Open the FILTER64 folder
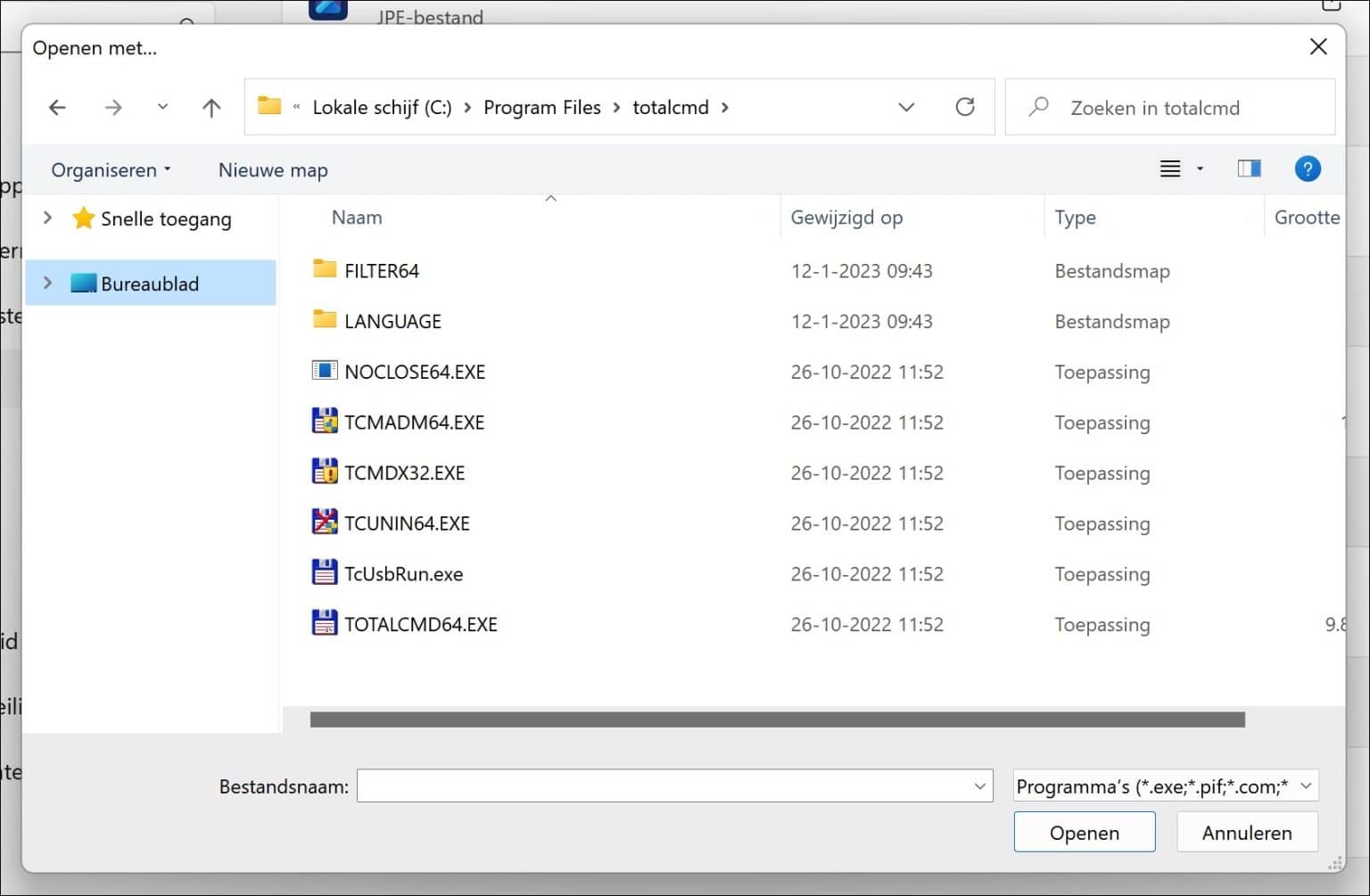The height and width of the screenshot is (896, 1370). 382,270
